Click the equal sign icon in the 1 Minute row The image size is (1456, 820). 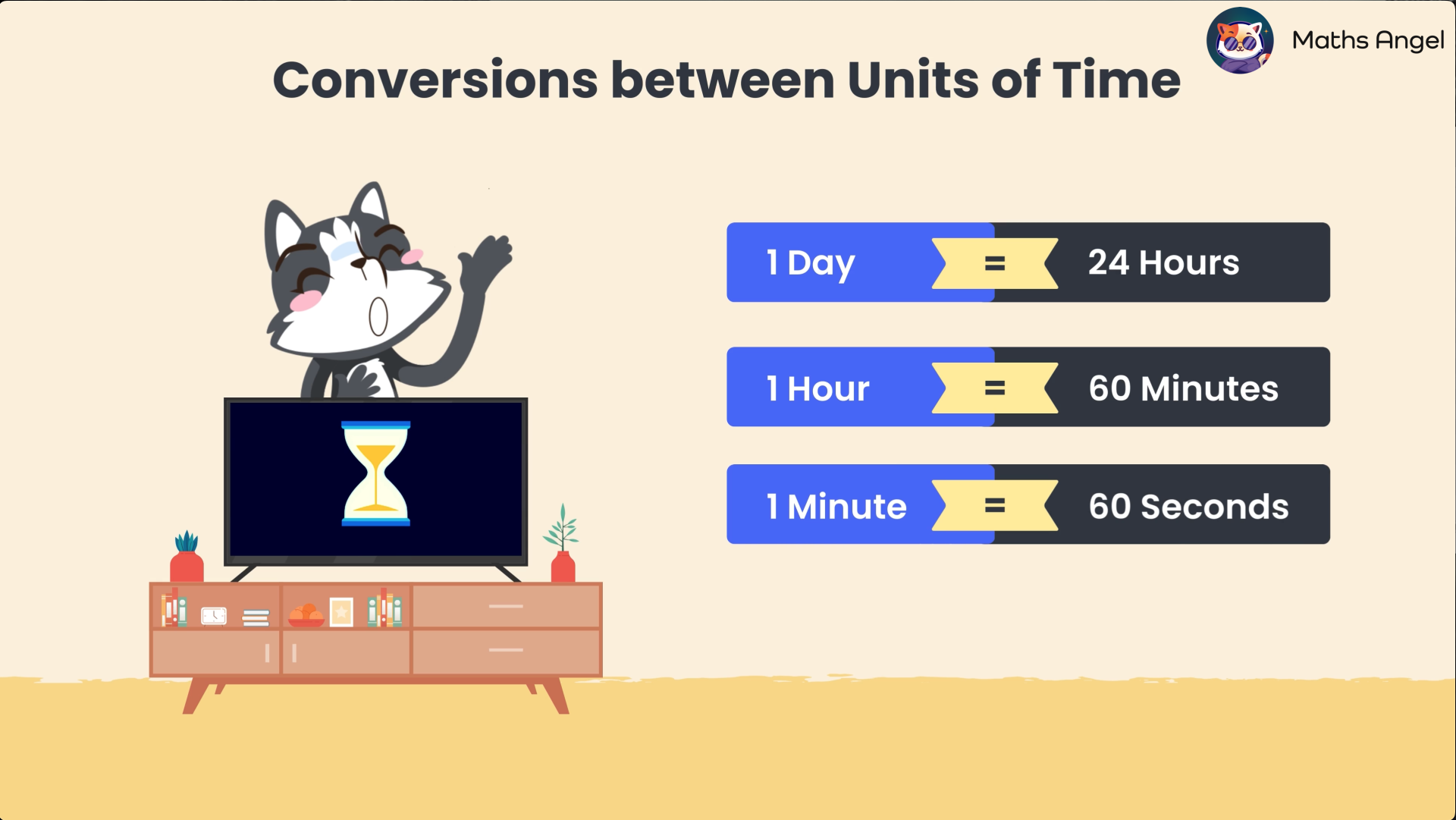coord(992,506)
